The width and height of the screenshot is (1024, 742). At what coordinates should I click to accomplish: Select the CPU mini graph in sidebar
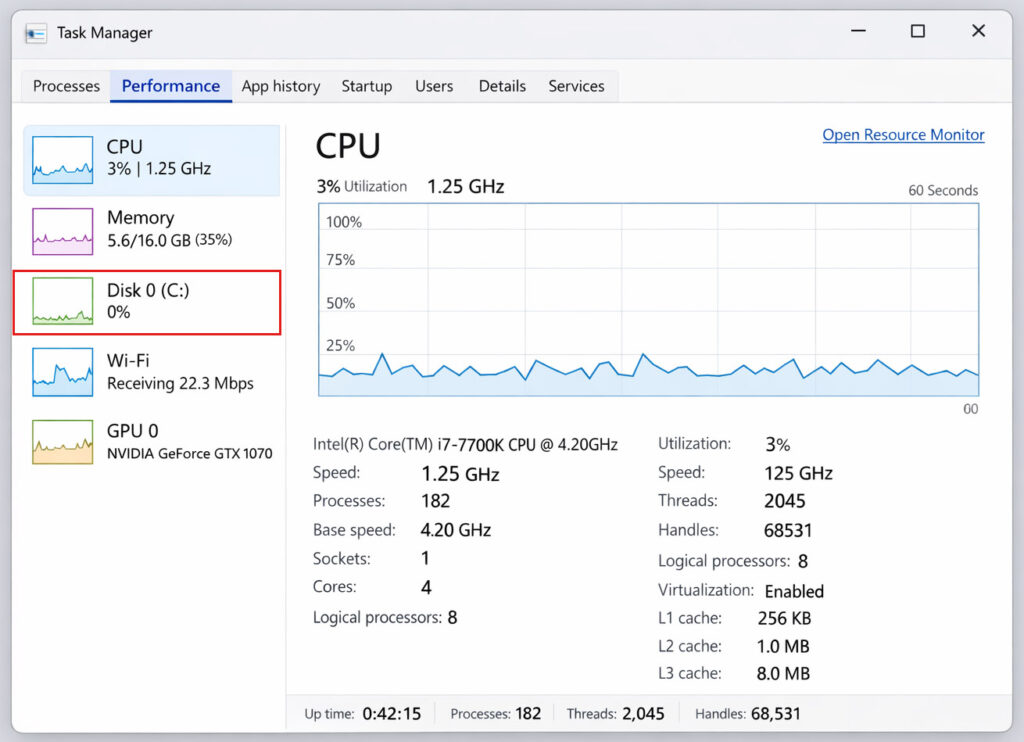point(62,160)
